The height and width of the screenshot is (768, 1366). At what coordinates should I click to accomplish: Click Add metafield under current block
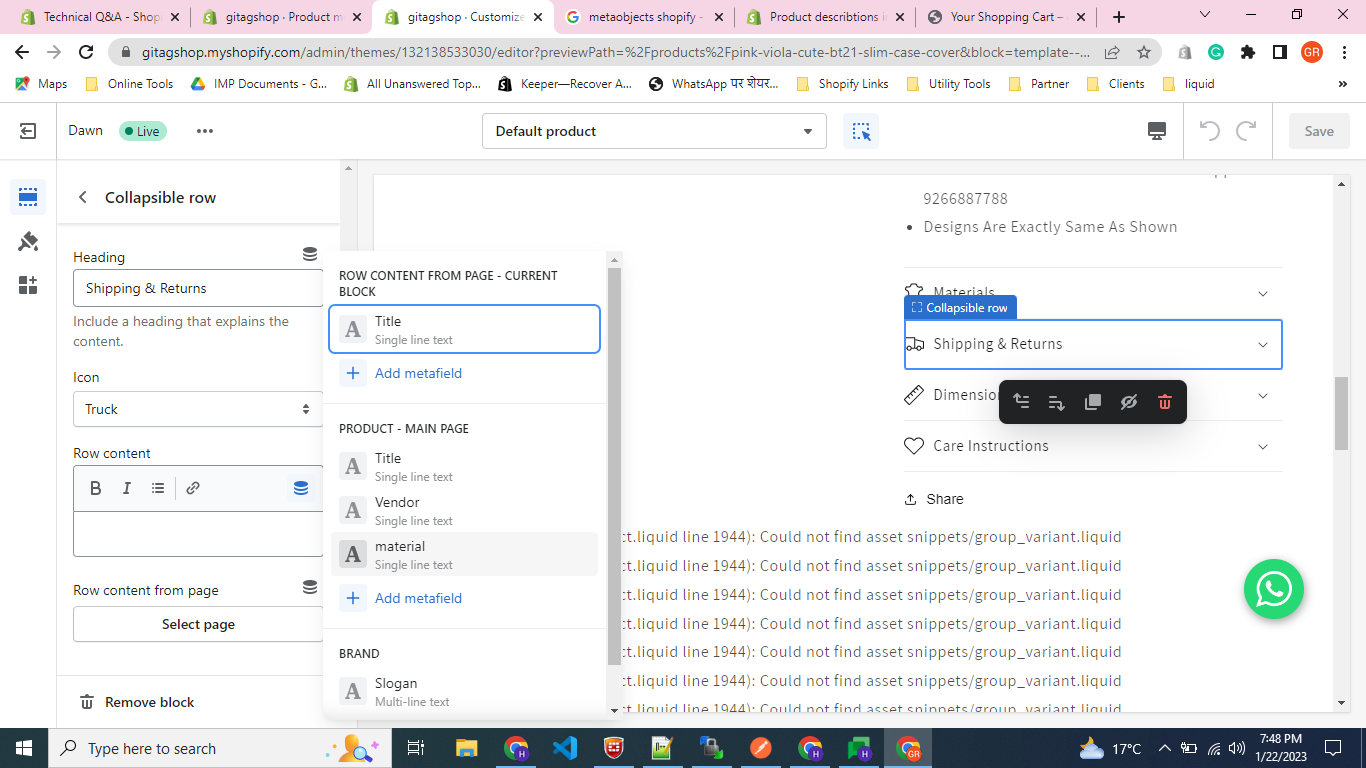[x=402, y=373]
